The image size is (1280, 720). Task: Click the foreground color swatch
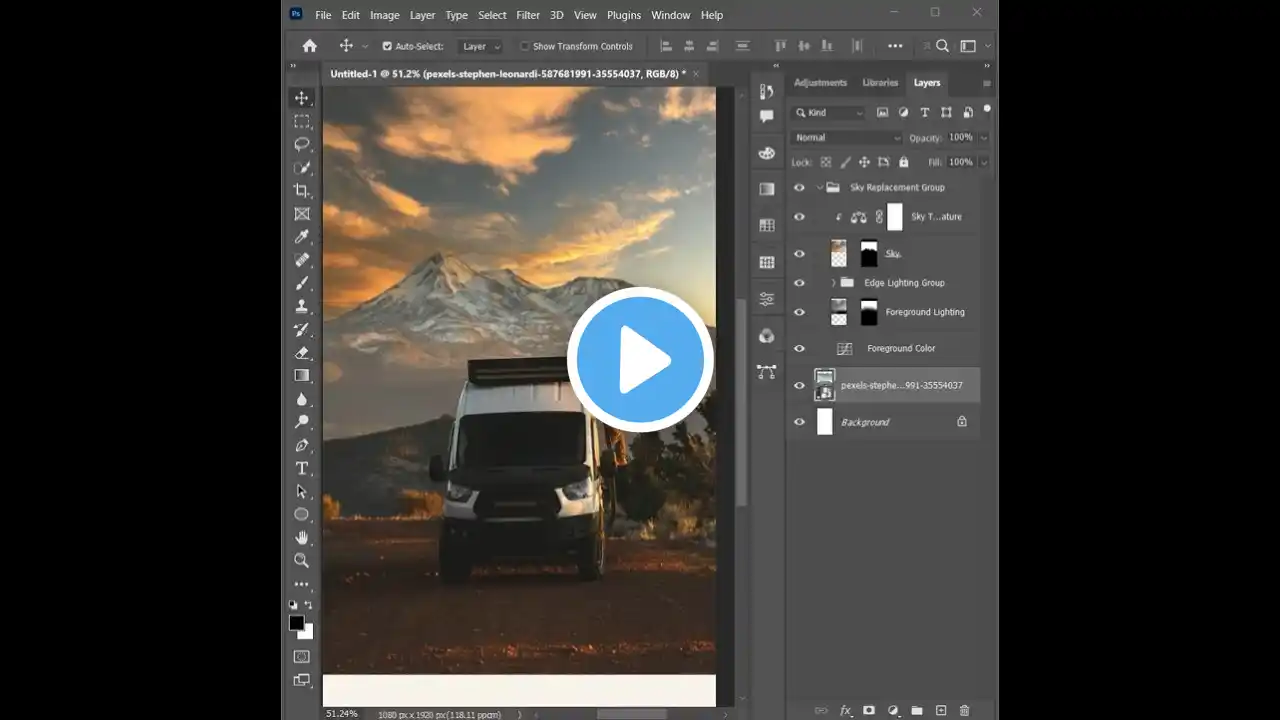pyautogui.click(x=296, y=623)
